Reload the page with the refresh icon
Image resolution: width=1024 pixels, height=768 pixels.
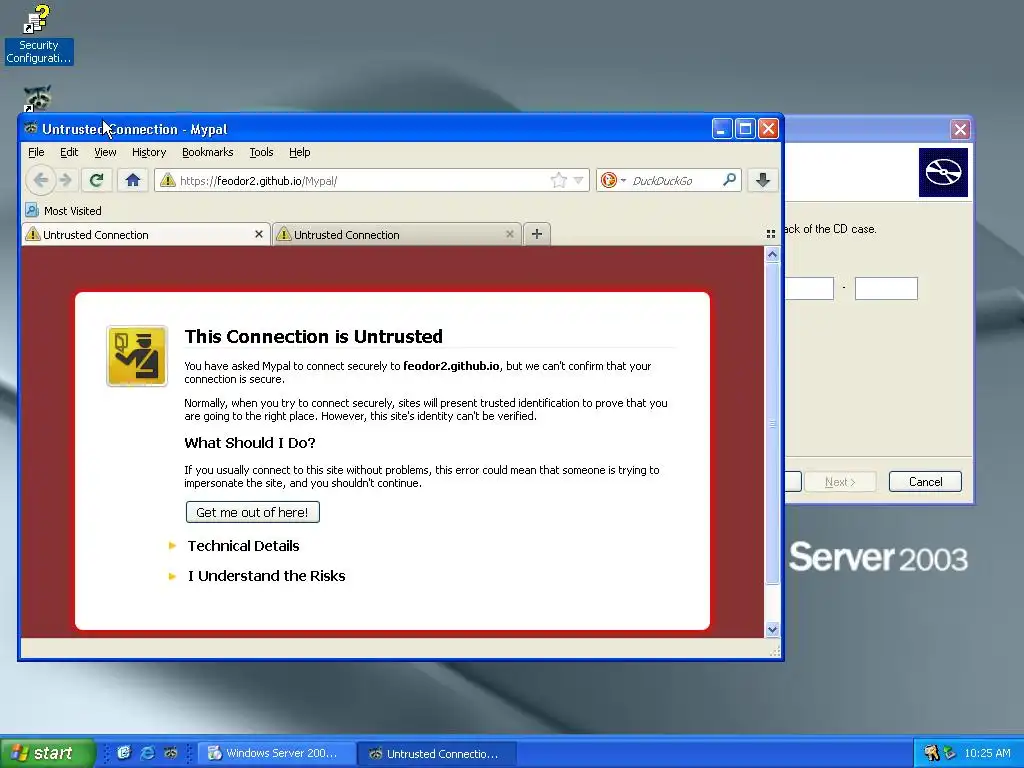pos(97,180)
